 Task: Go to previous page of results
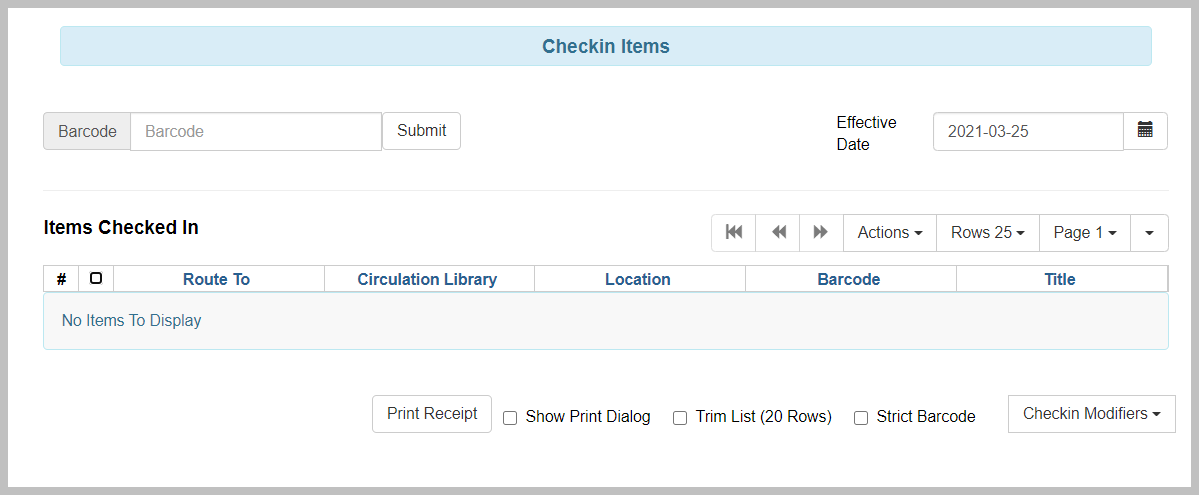(778, 233)
